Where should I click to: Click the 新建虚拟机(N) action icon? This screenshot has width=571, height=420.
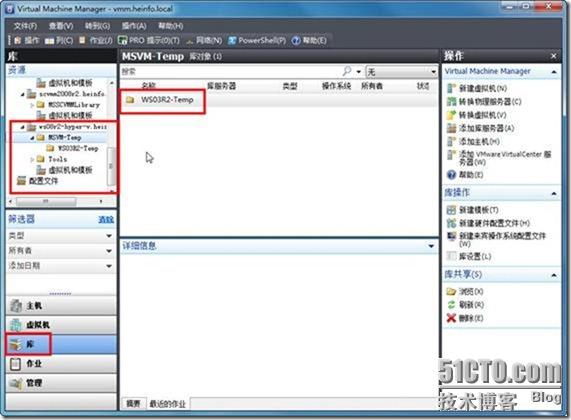452,88
